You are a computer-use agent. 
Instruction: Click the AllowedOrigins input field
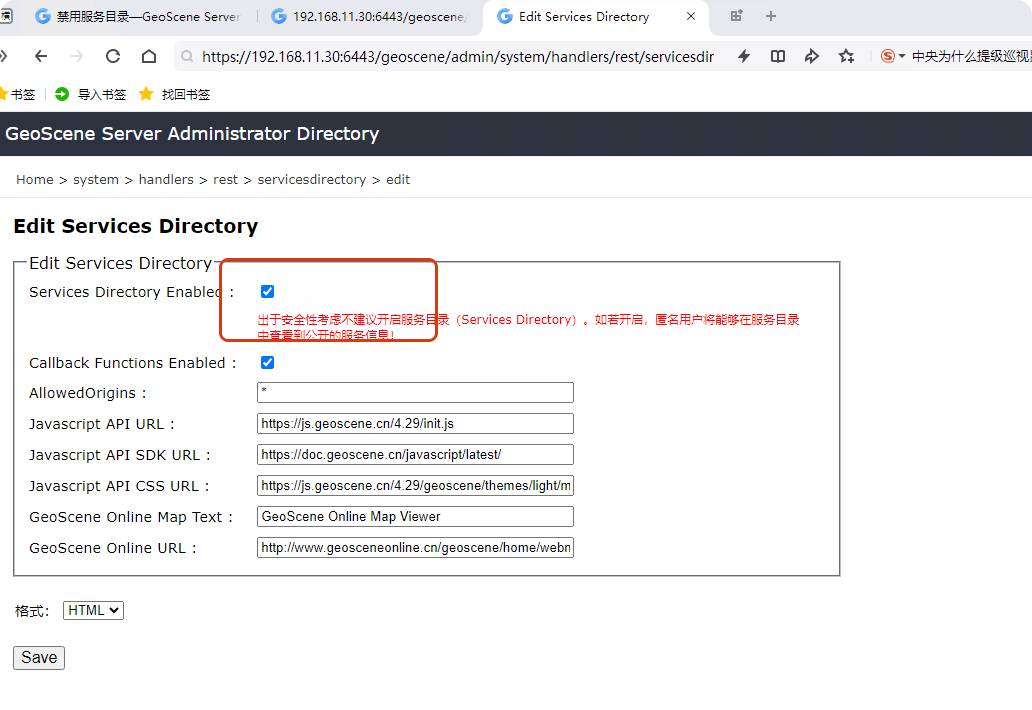pyautogui.click(x=415, y=392)
